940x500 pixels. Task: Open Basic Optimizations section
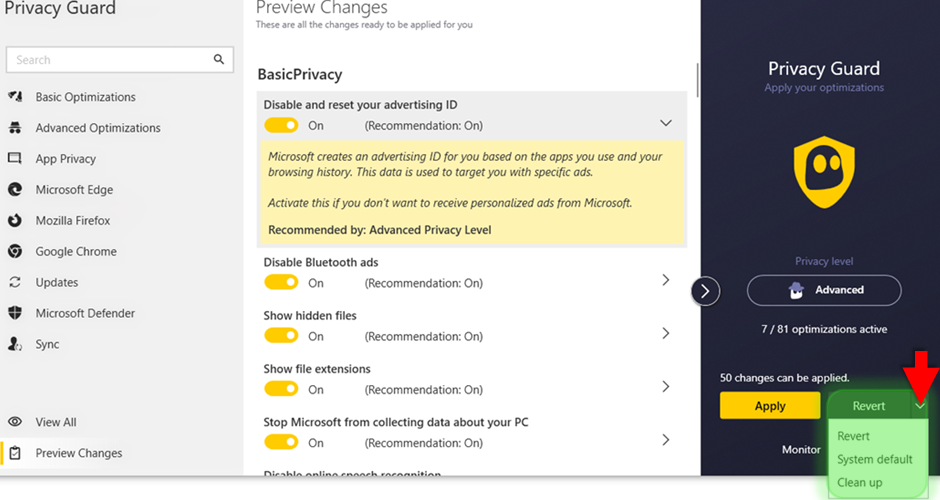pos(85,97)
